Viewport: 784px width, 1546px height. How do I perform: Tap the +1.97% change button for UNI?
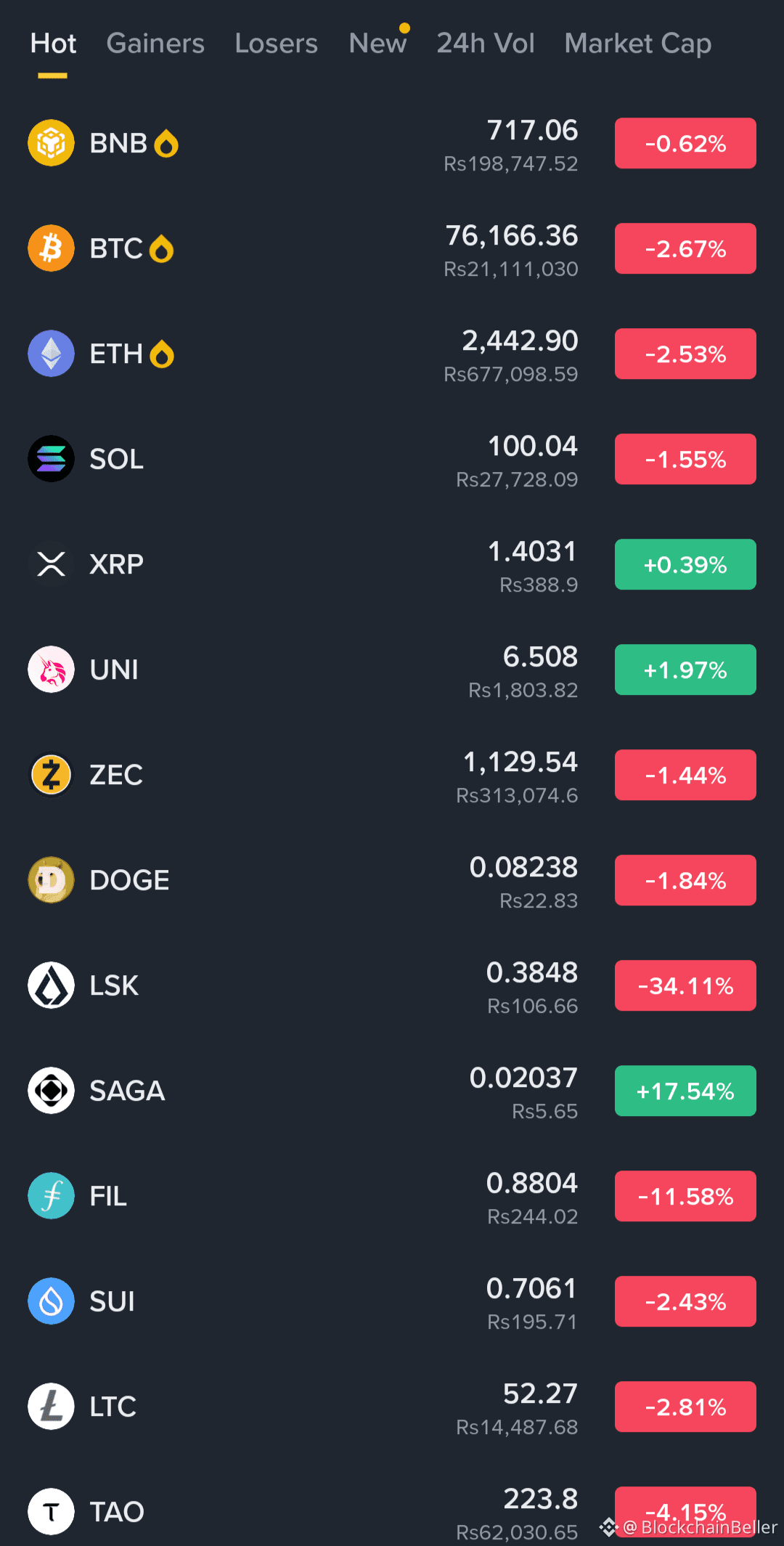(685, 670)
